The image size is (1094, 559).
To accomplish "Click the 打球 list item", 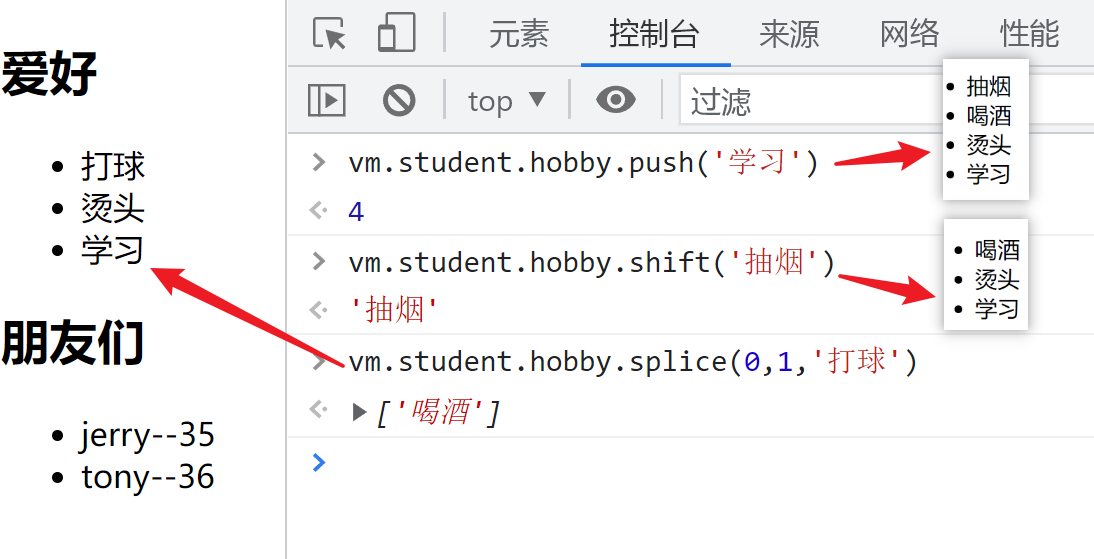I will [113, 166].
